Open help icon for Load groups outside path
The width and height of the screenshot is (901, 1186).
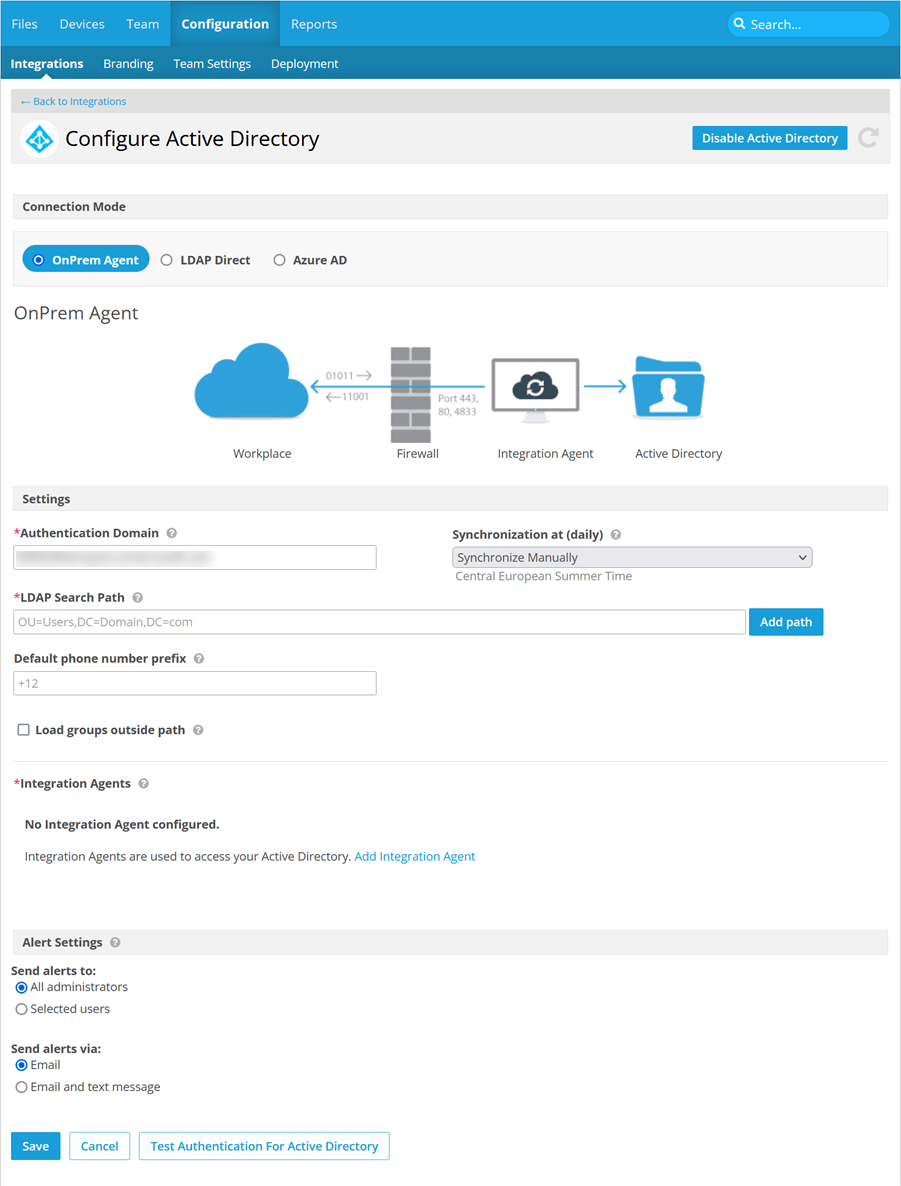coord(198,730)
